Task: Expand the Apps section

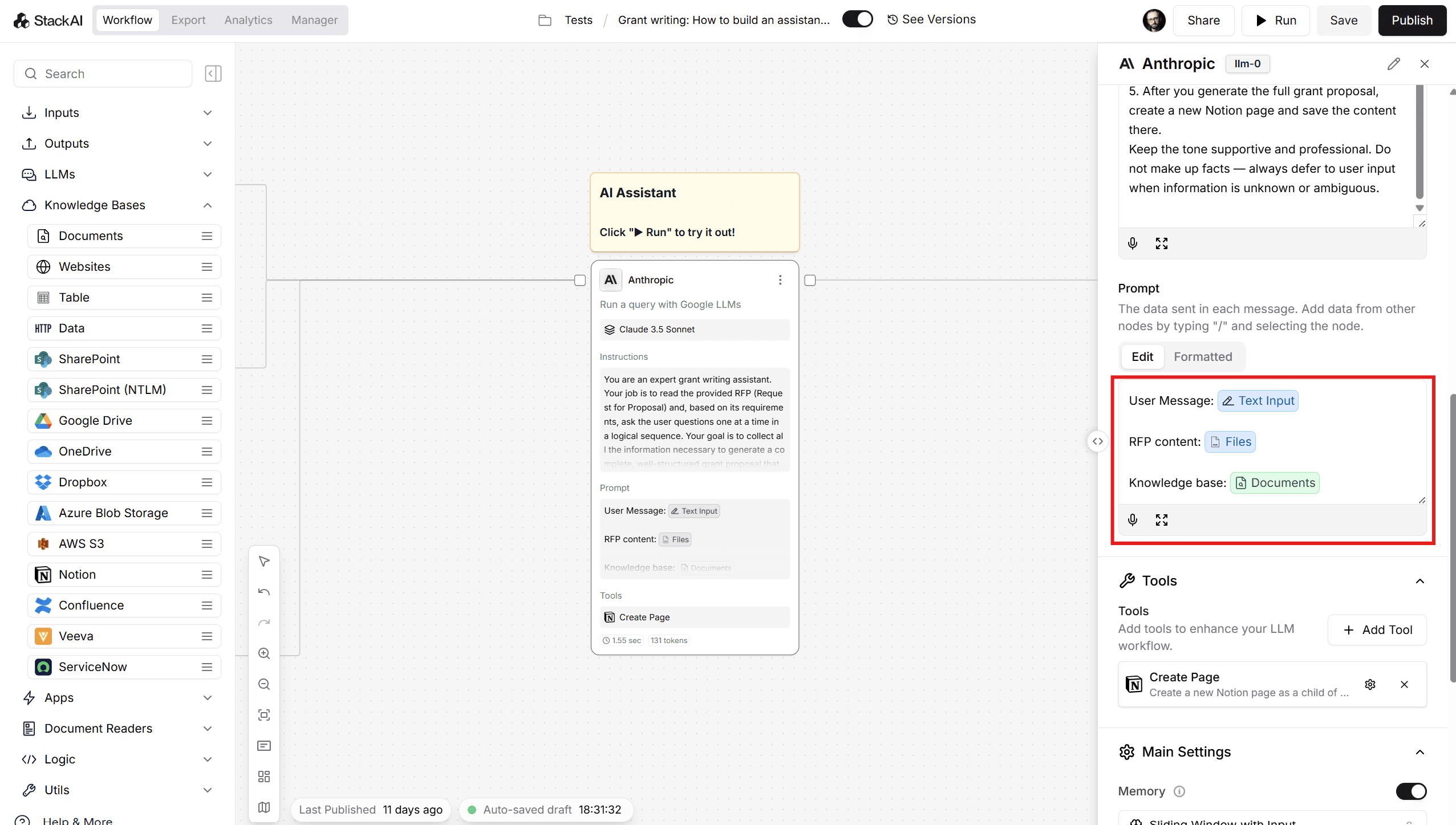Action: [x=117, y=698]
